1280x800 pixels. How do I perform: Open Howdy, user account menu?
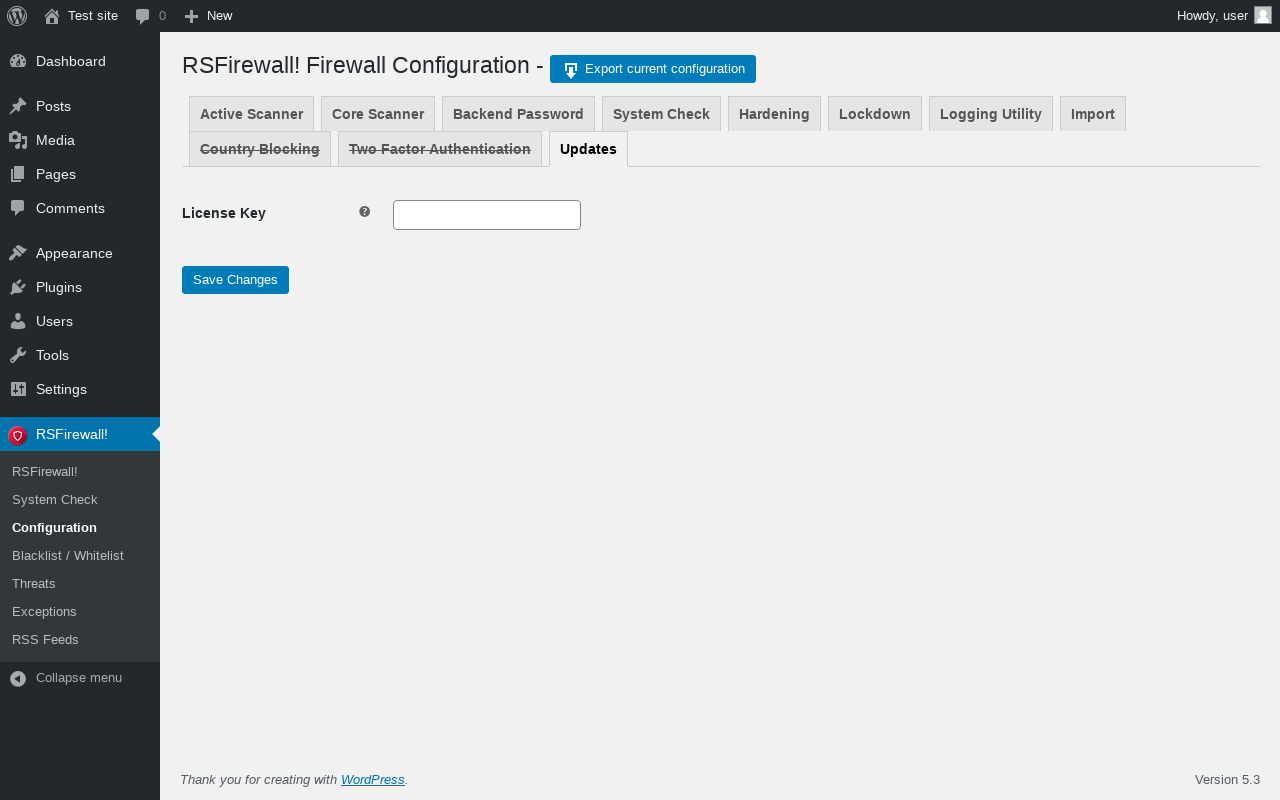click(1224, 16)
